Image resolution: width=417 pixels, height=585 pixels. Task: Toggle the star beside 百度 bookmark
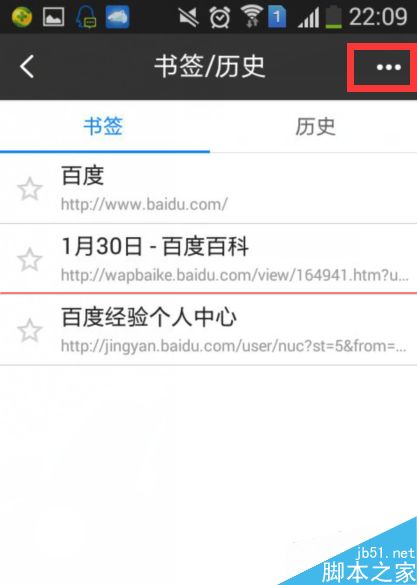[x=29, y=189]
